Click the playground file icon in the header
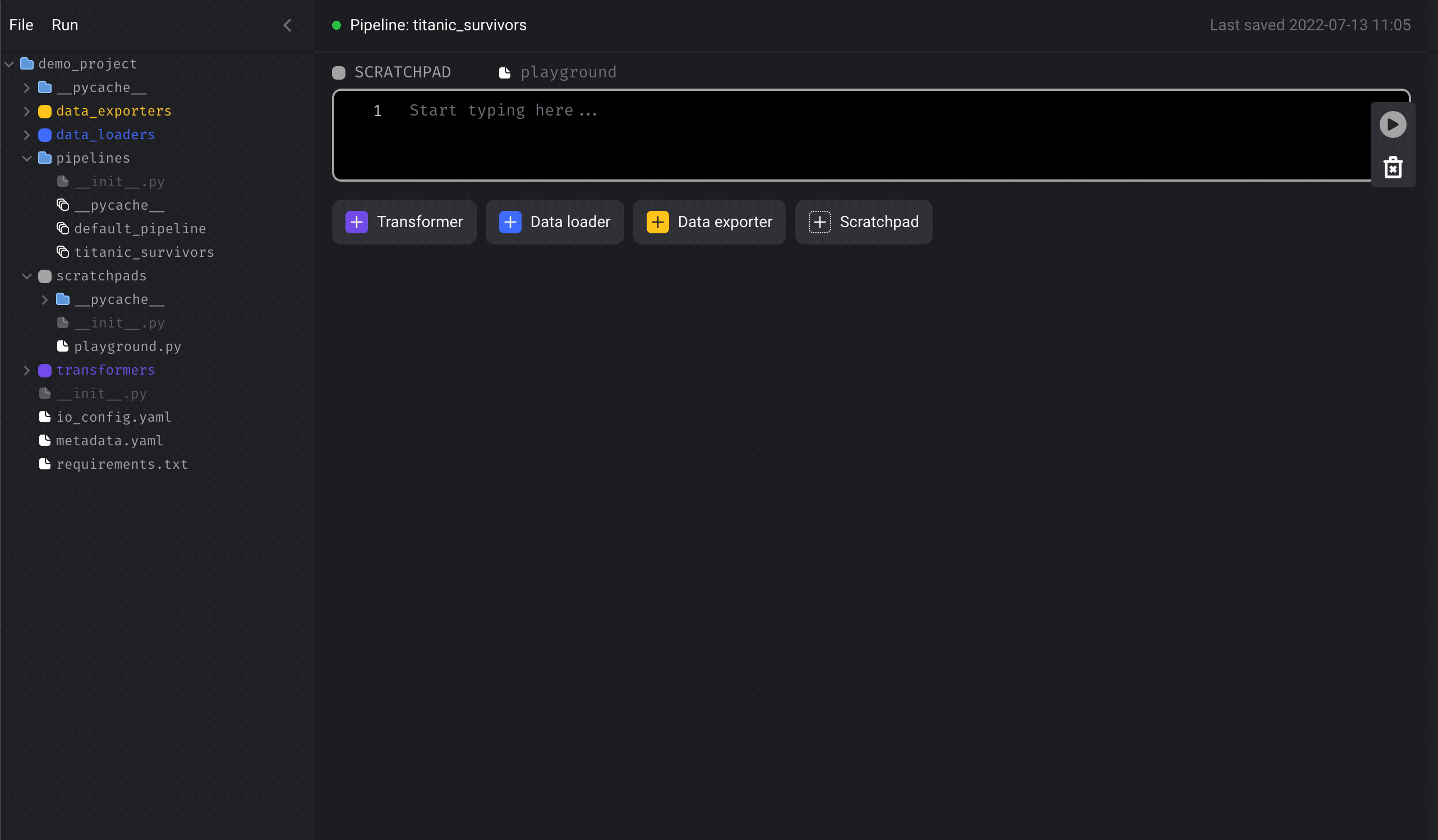This screenshot has height=840, width=1438. click(505, 72)
